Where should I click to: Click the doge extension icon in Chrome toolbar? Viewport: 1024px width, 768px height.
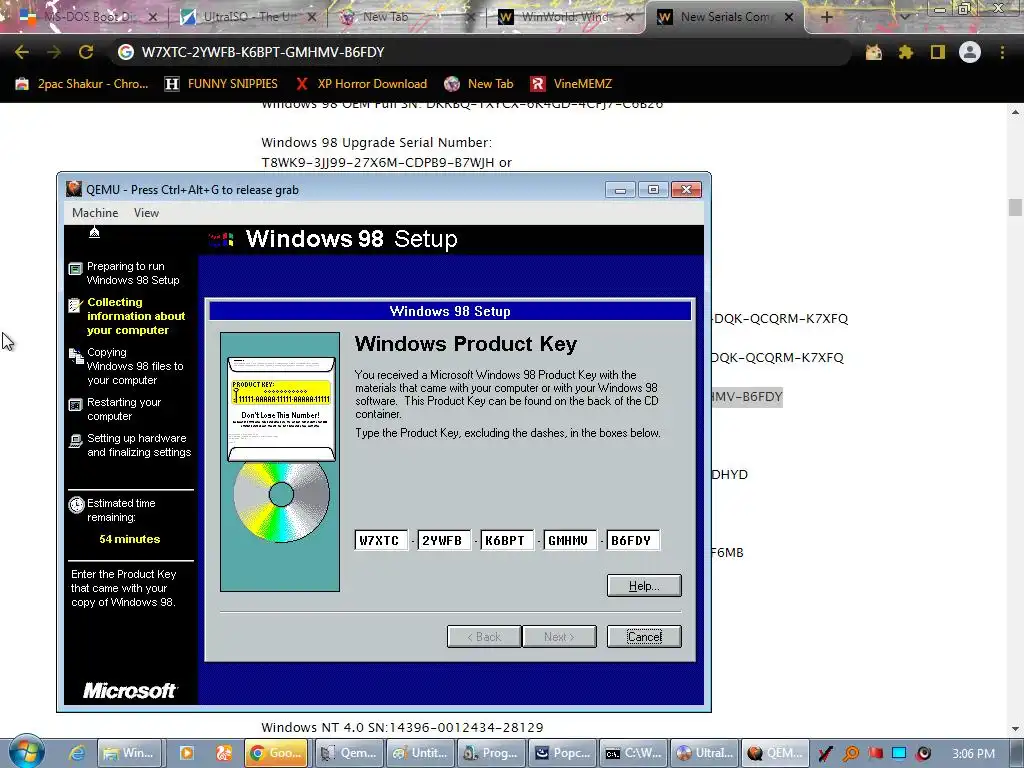[x=874, y=52]
